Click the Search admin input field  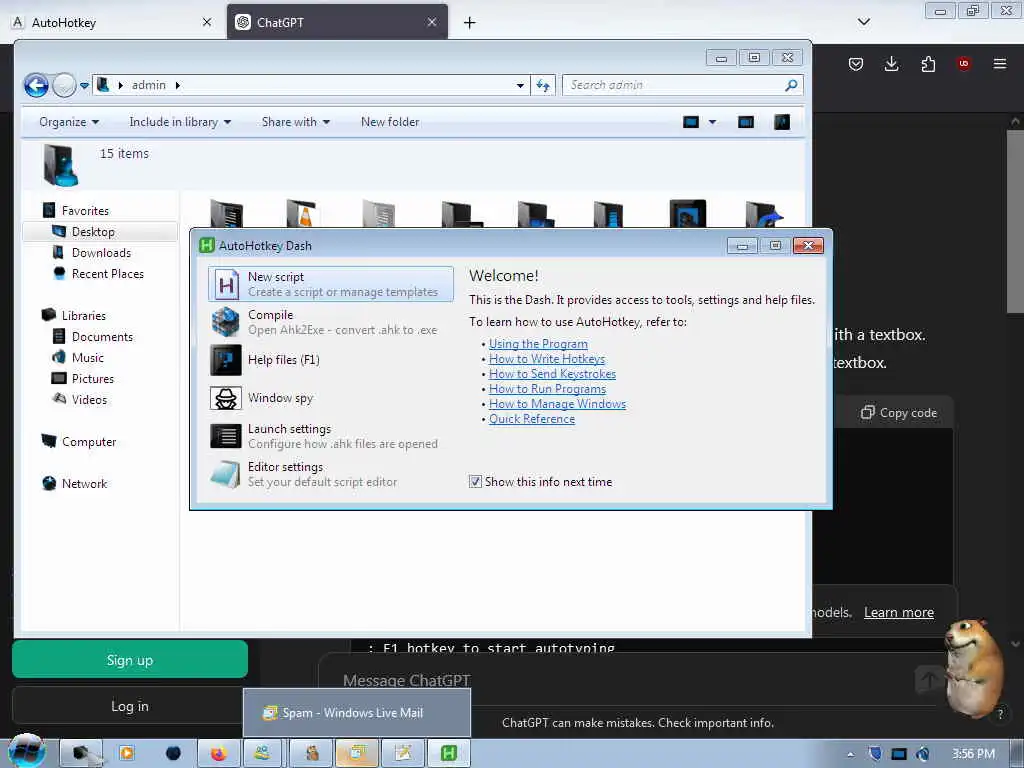673,85
